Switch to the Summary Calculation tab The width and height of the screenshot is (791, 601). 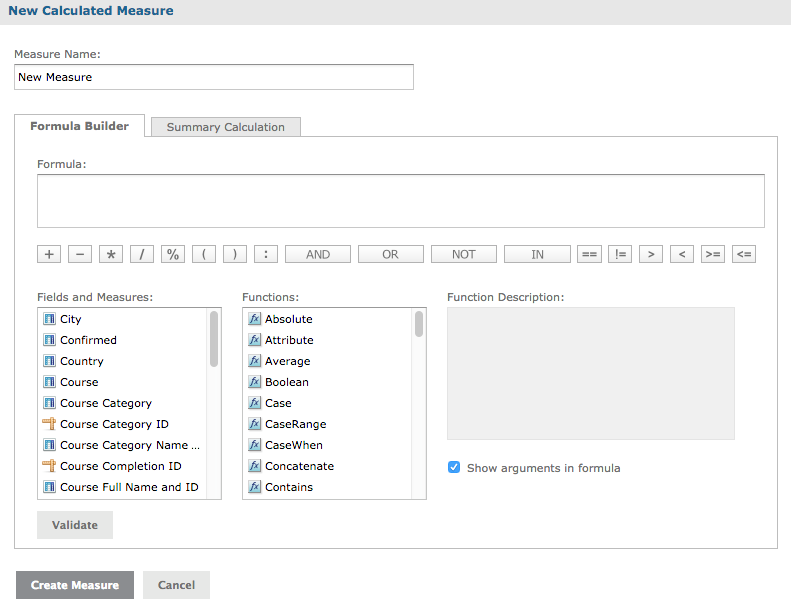pyautogui.click(x=225, y=127)
